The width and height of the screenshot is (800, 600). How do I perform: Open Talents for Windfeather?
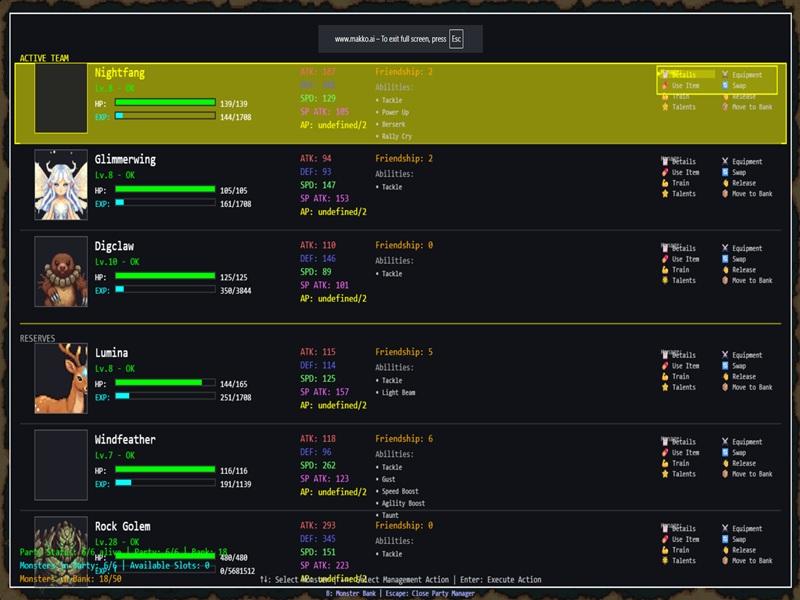click(683, 474)
